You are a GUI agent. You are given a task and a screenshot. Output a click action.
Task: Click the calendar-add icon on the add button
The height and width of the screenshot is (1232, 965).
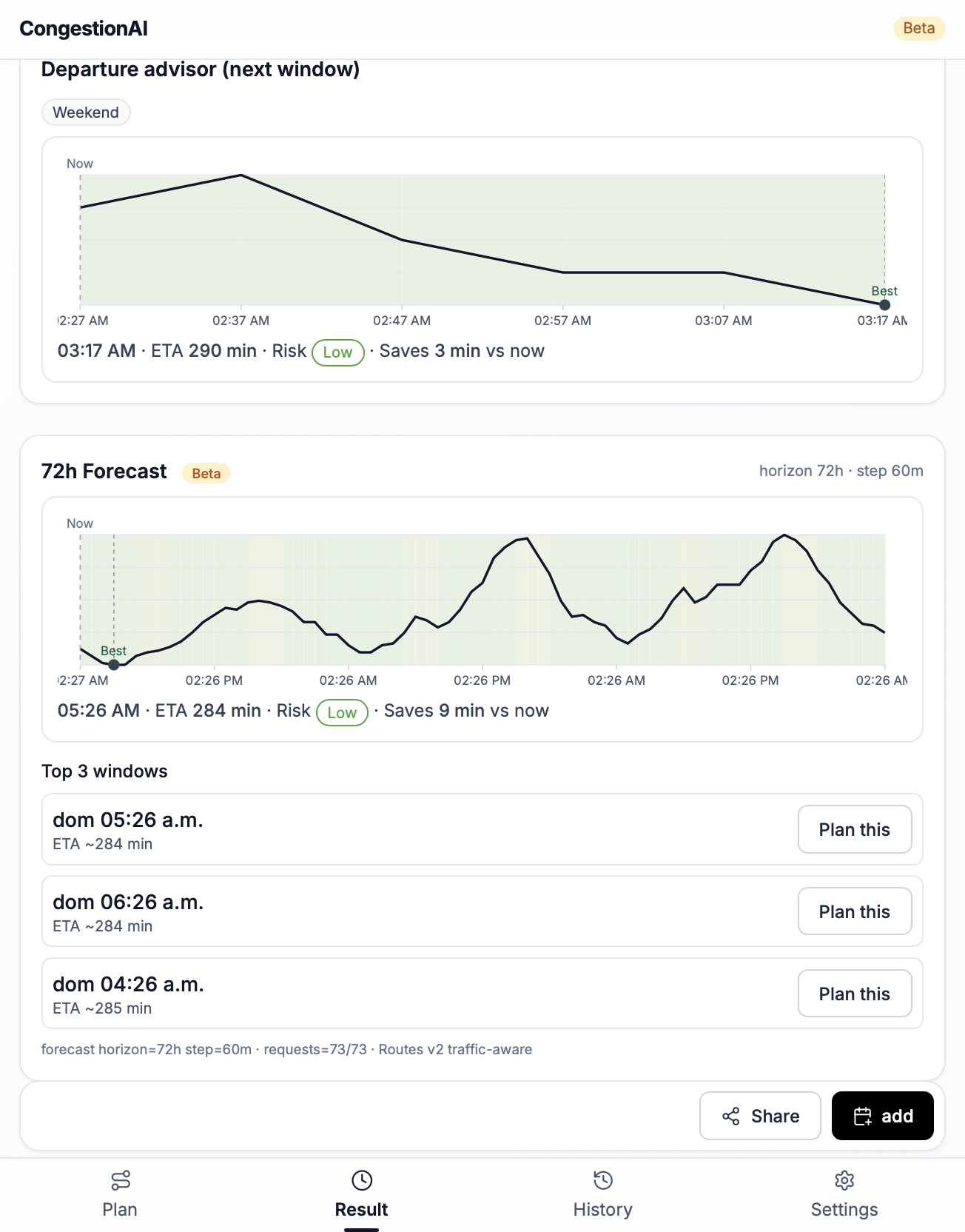pos(864,1116)
